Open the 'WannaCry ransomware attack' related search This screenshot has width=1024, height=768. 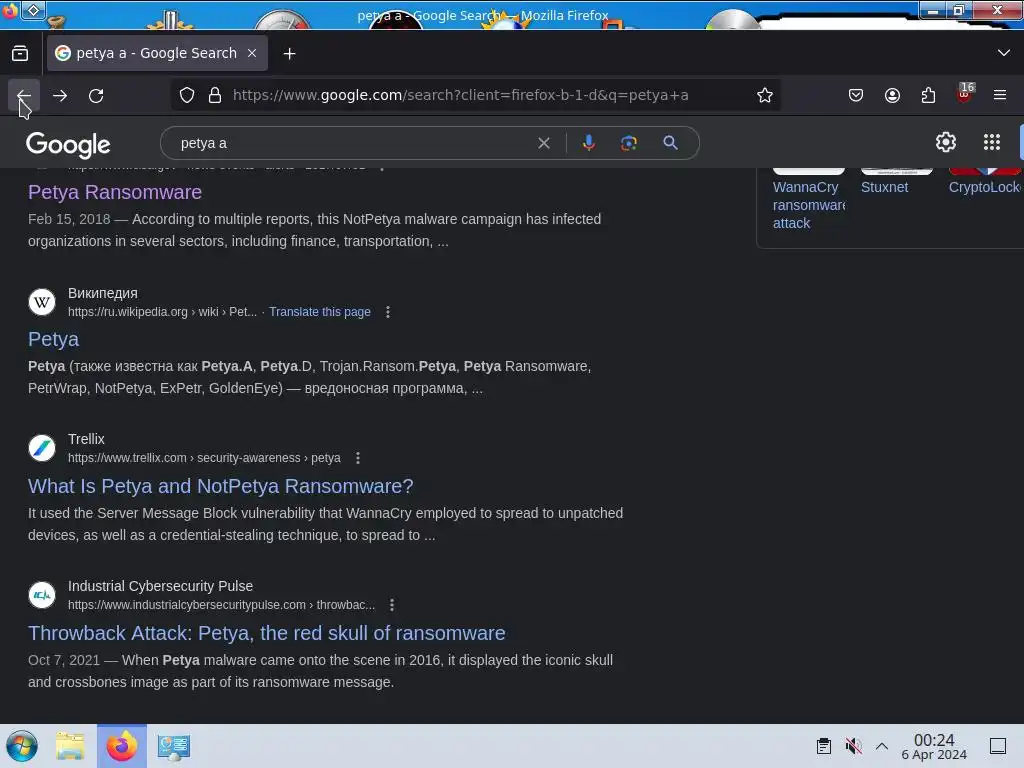pos(808,205)
